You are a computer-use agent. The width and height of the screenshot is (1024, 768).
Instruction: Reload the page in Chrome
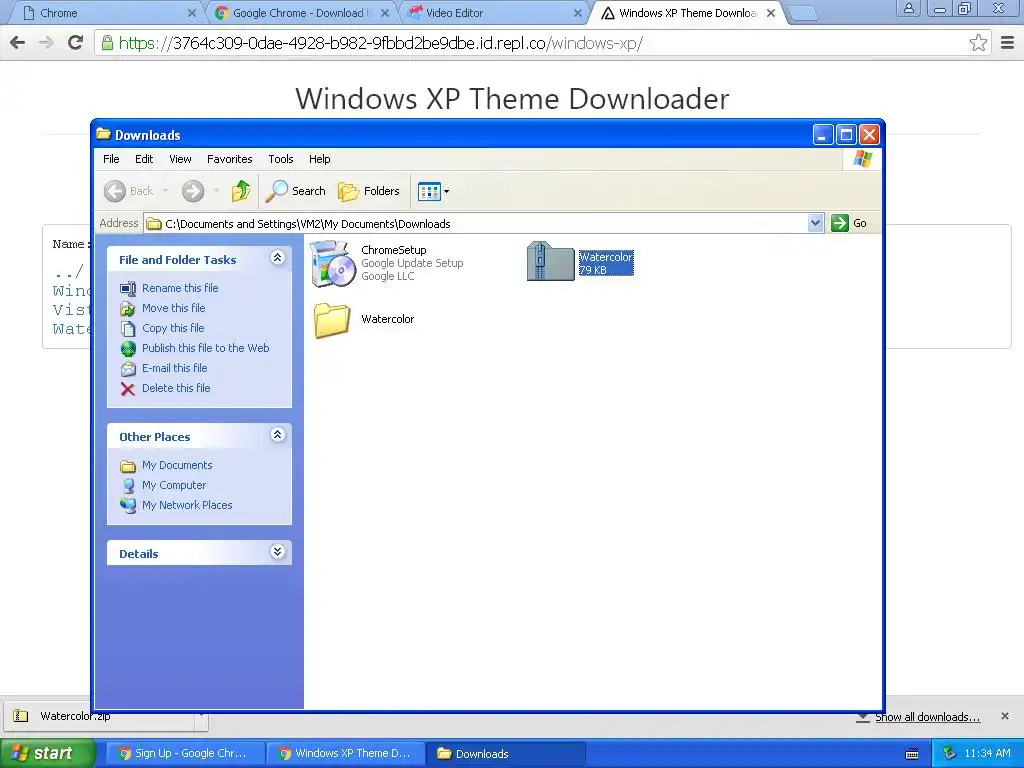pyautogui.click(x=76, y=43)
